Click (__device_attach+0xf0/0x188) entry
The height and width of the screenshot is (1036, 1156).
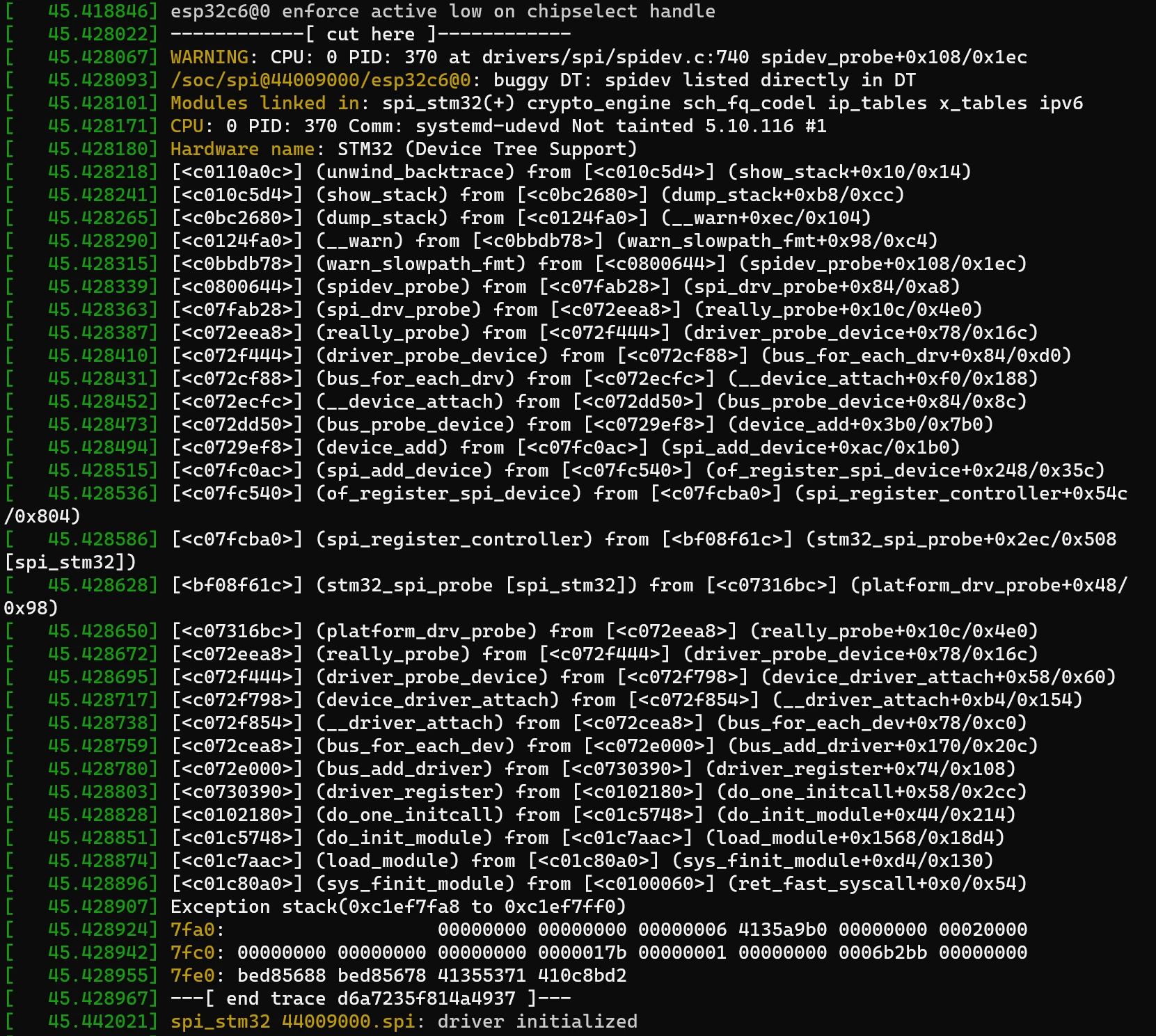pos(883,378)
